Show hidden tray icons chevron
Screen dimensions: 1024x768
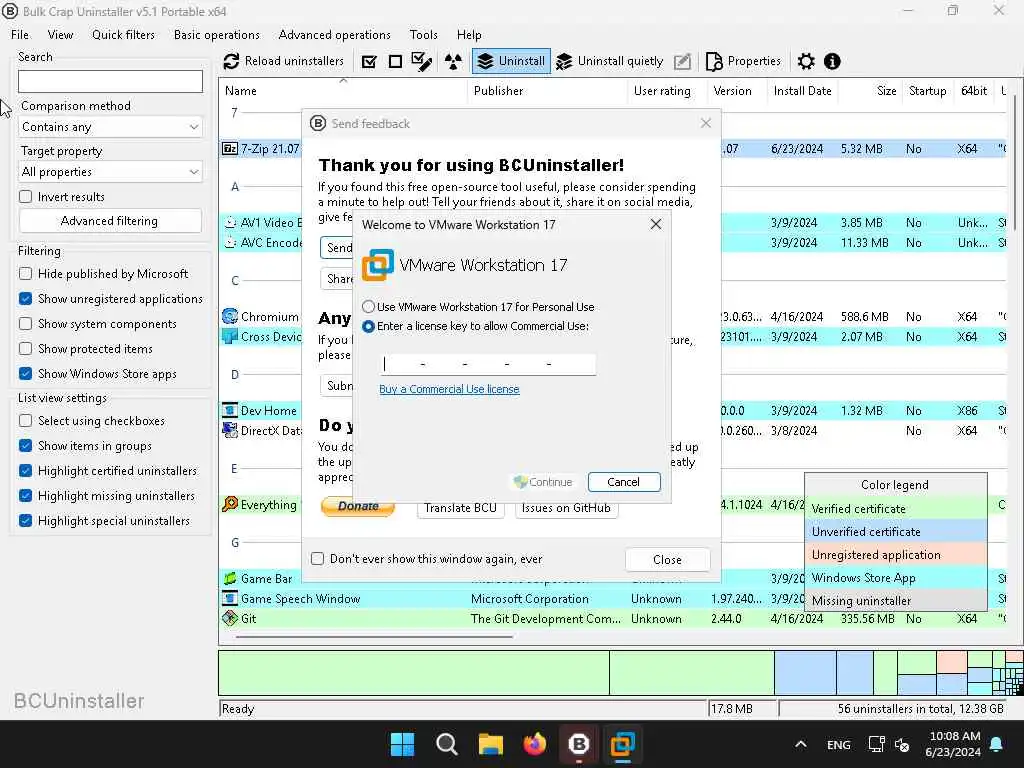coord(801,744)
